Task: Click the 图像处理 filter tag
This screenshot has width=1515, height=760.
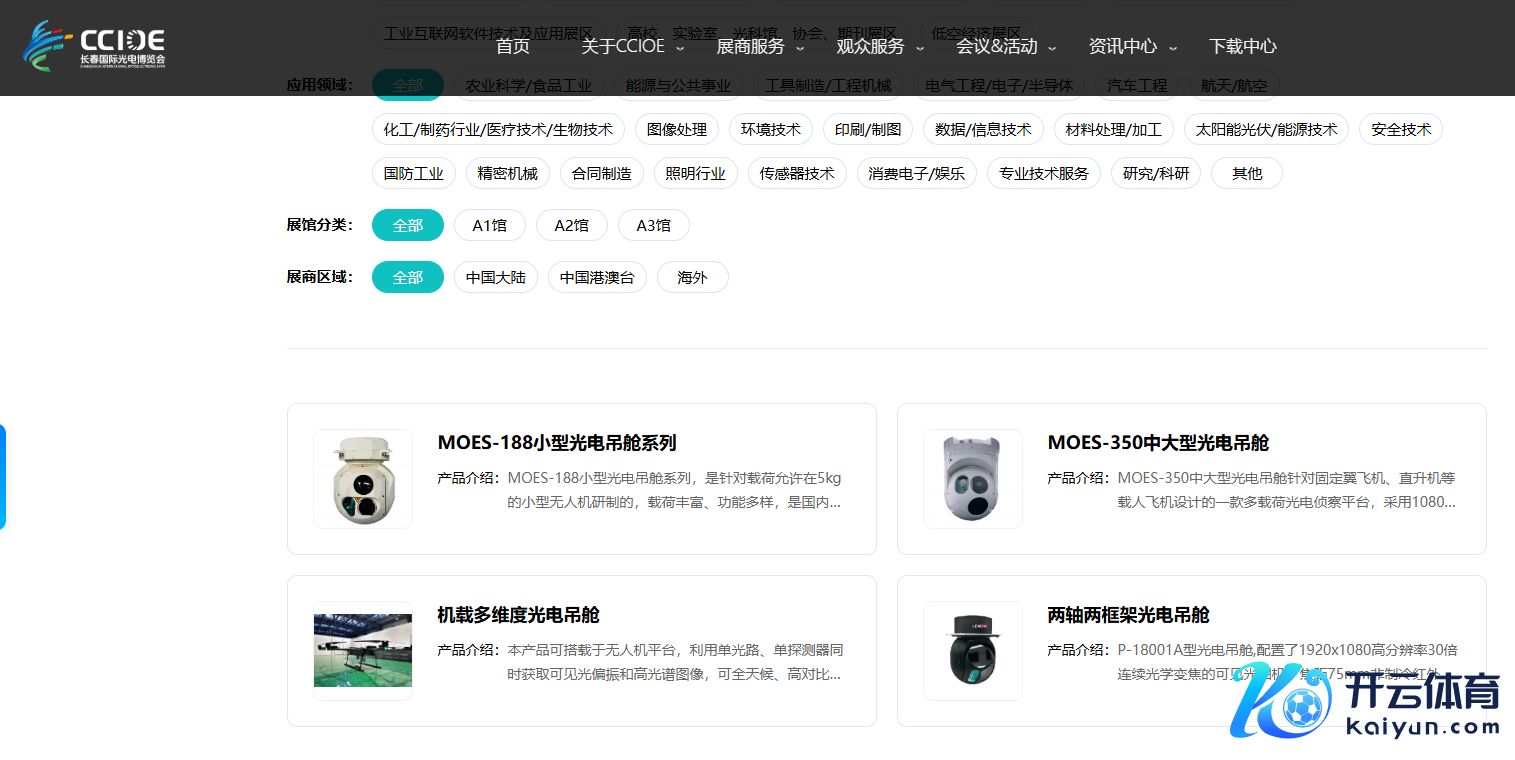Action: point(677,129)
